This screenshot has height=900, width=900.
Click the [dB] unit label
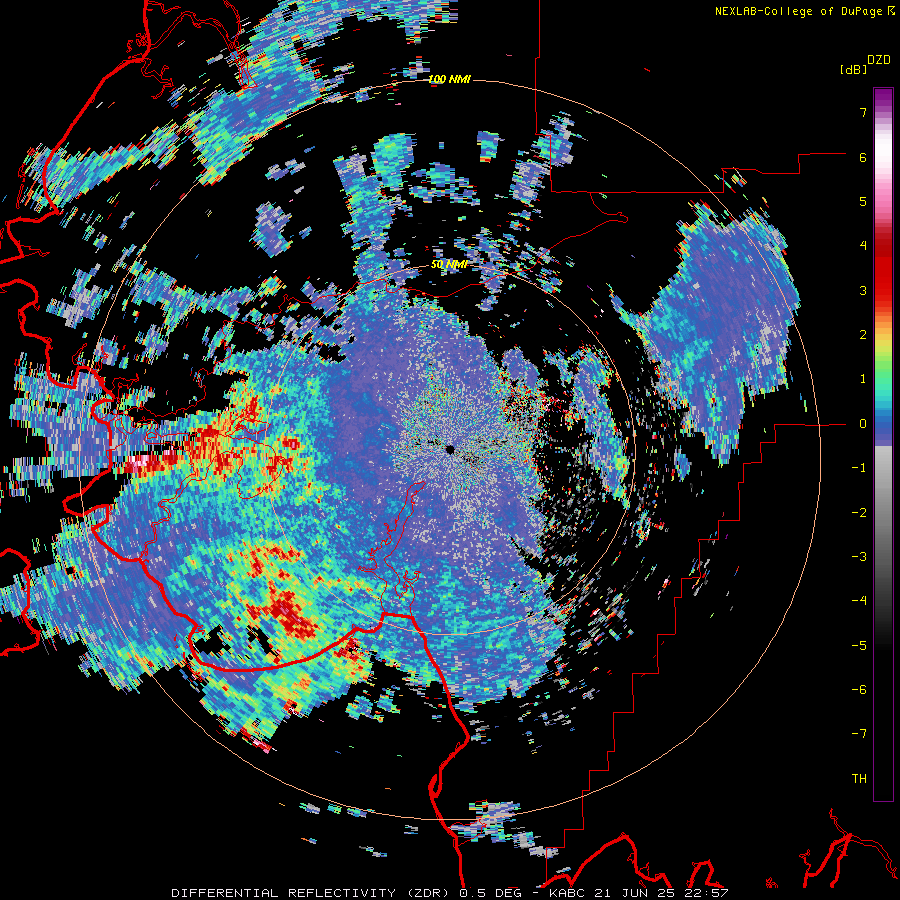pyautogui.click(x=854, y=70)
